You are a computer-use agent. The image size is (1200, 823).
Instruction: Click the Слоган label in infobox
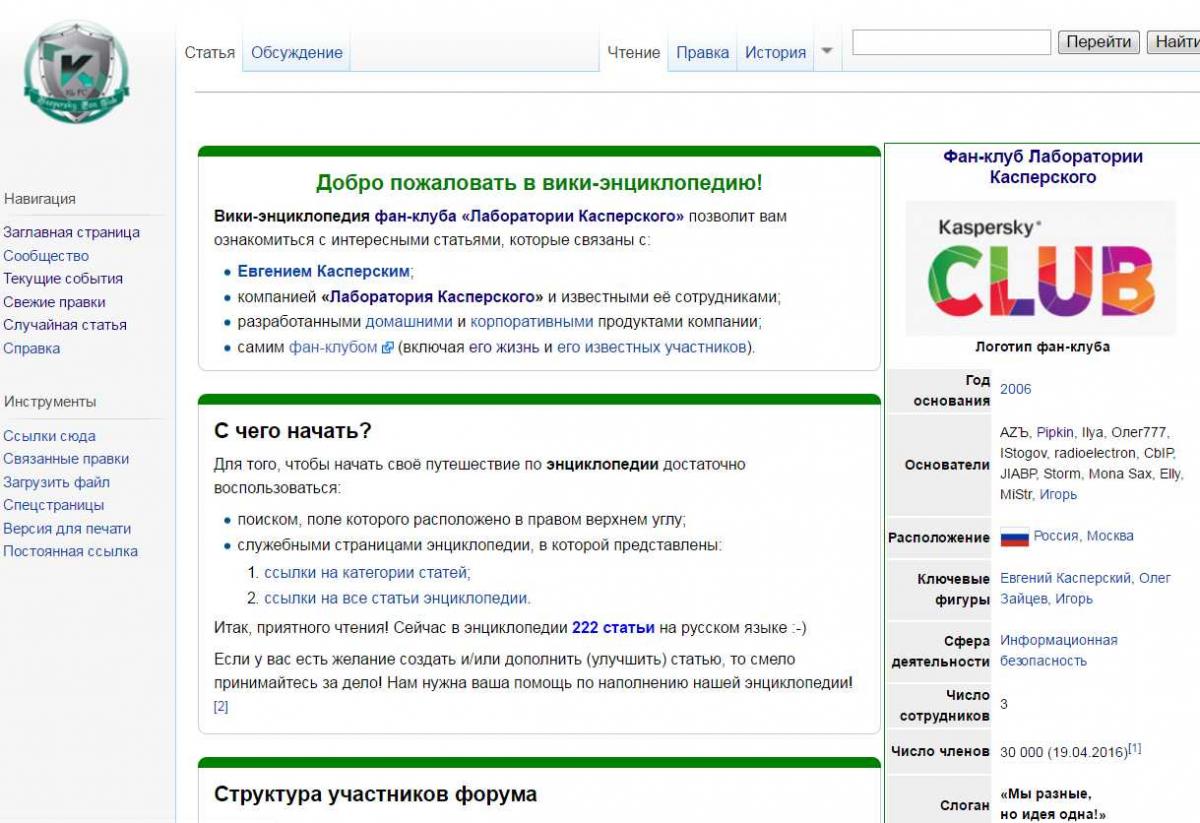(964, 805)
